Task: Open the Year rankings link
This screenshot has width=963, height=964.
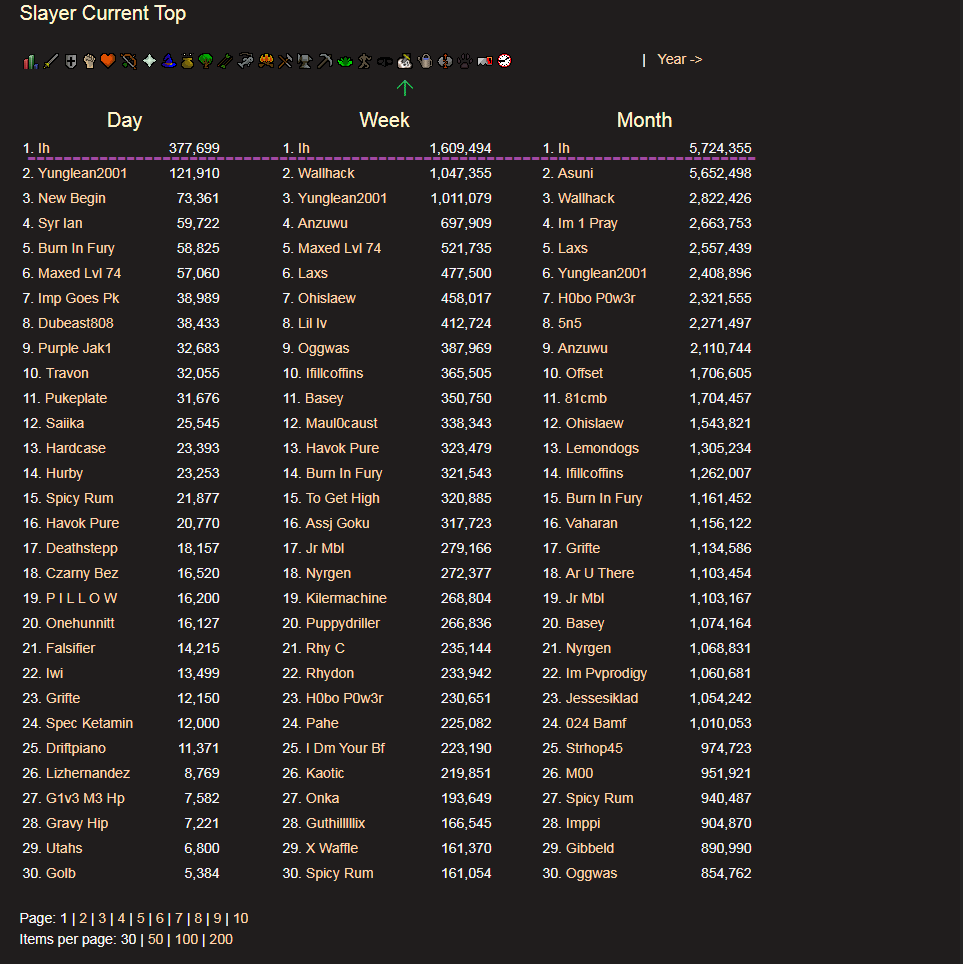Action: [679, 59]
